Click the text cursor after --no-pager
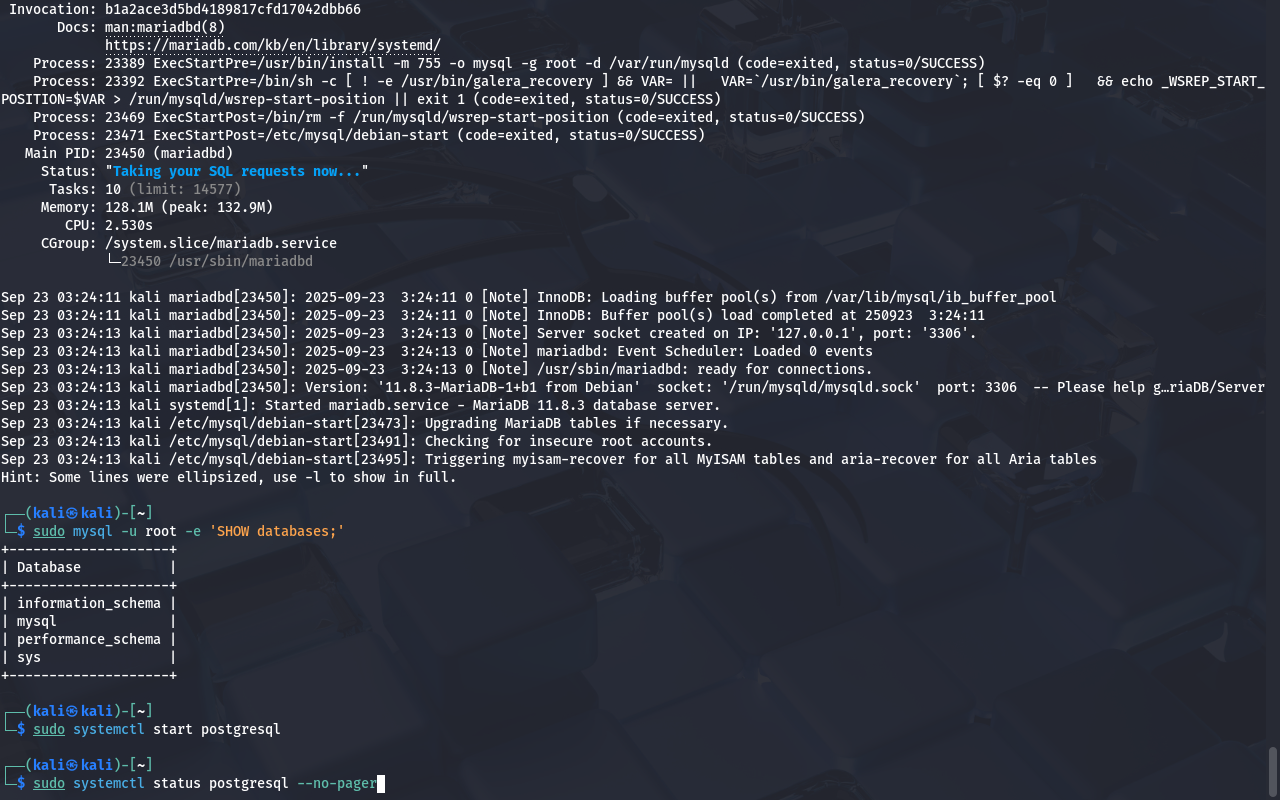The width and height of the screenshot is (1280, 800). click(x=381, y=783)
